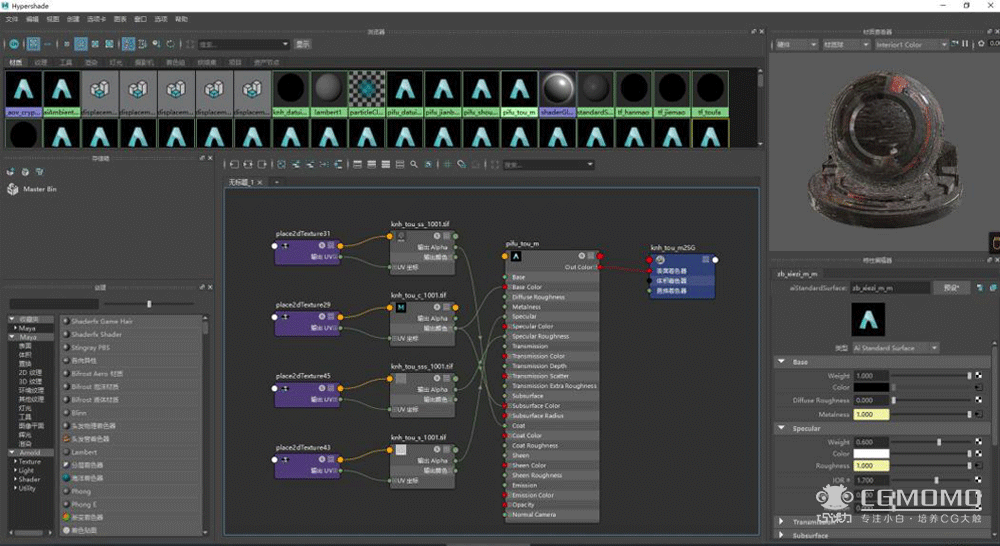Add a new graph tab with the plus button
This screenshot has height=546, width=1000.
(276, 182)
